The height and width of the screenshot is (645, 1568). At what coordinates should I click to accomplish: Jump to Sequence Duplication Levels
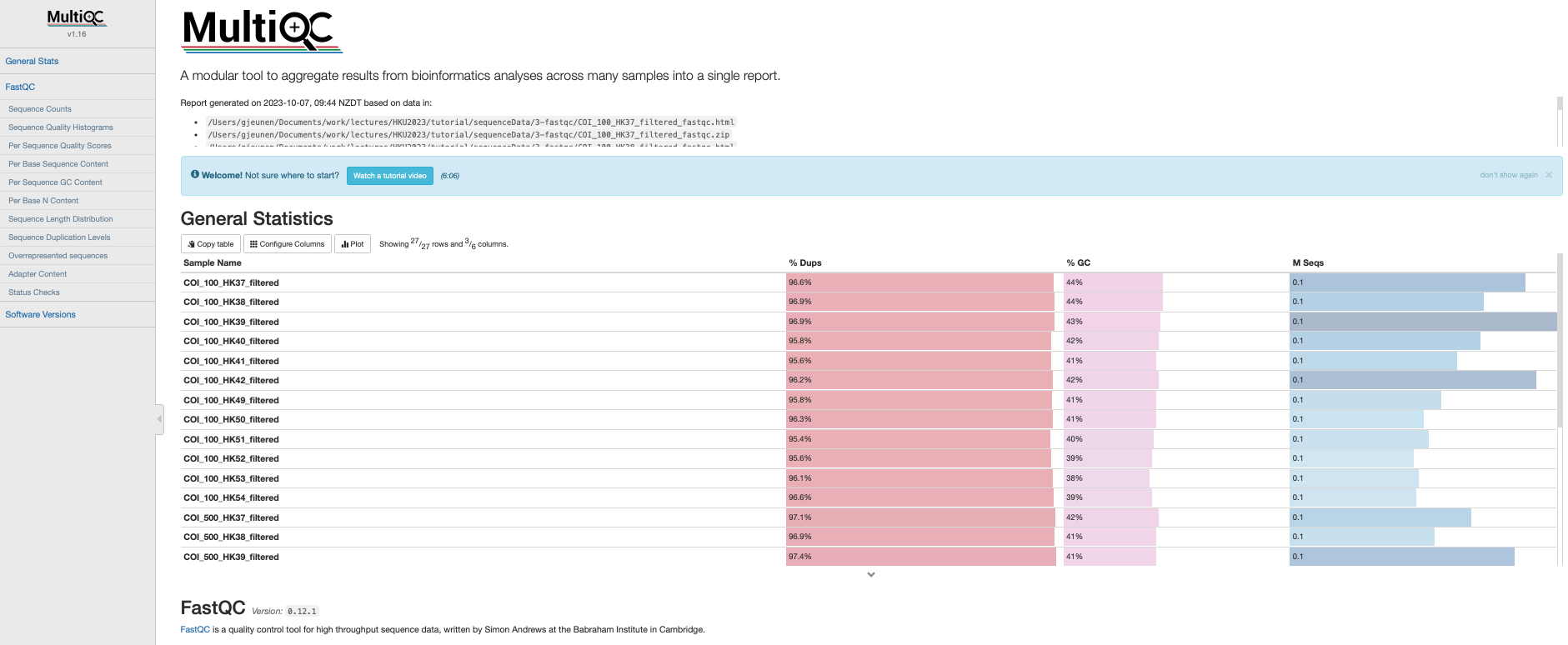(x=59, y=237)
